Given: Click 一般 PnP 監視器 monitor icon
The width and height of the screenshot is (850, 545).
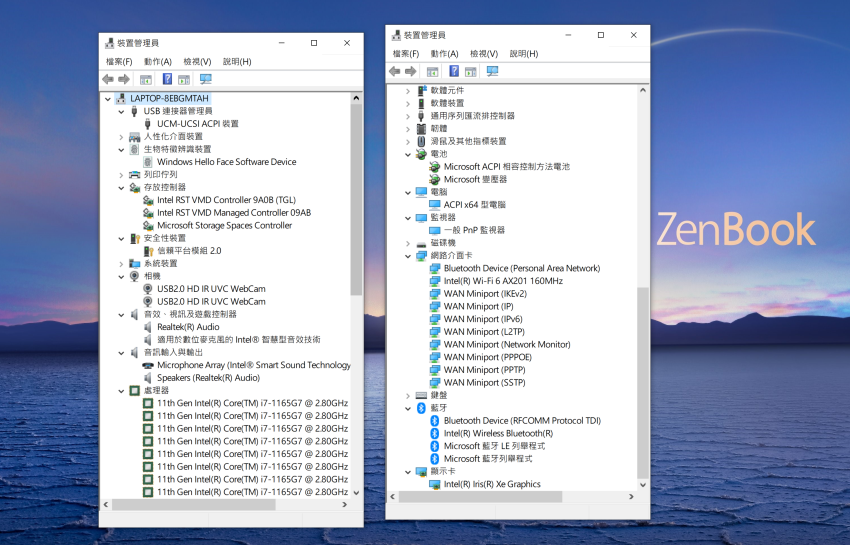Looking at the screenshot, I should [434, 230].
